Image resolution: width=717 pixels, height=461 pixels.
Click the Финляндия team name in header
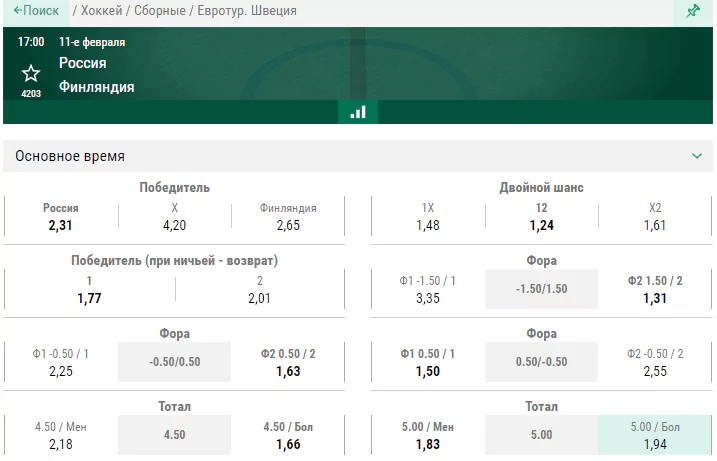[96, 87]
